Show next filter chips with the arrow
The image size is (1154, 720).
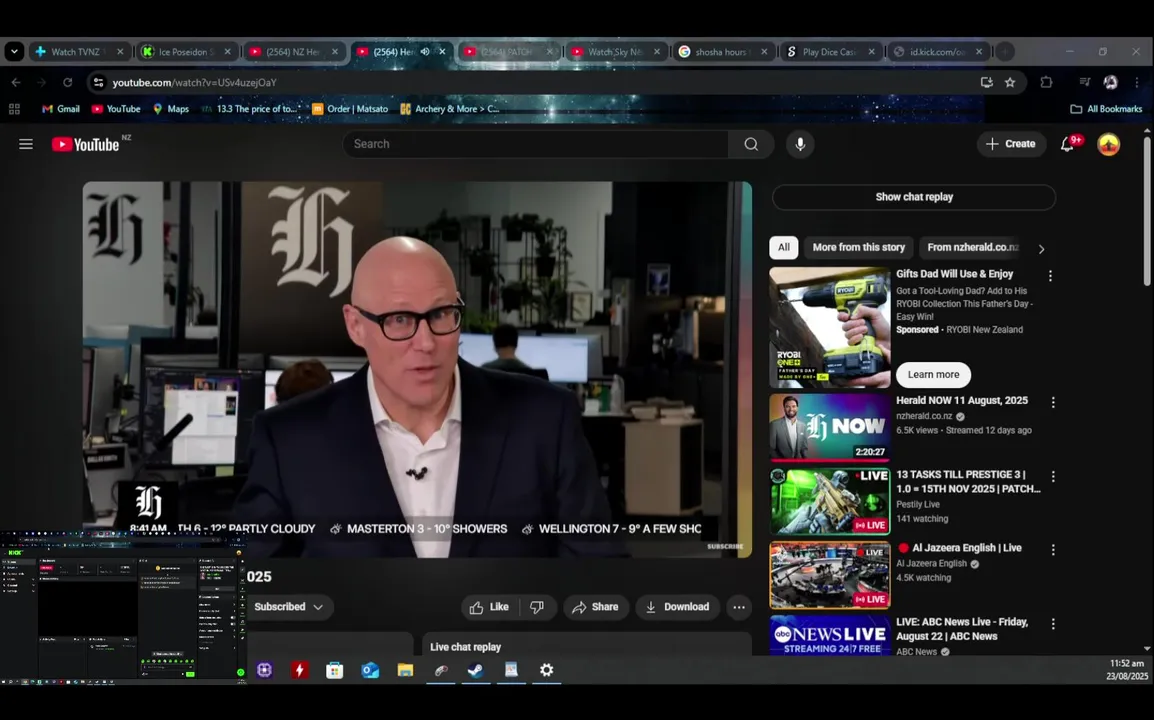(1041, 249)
